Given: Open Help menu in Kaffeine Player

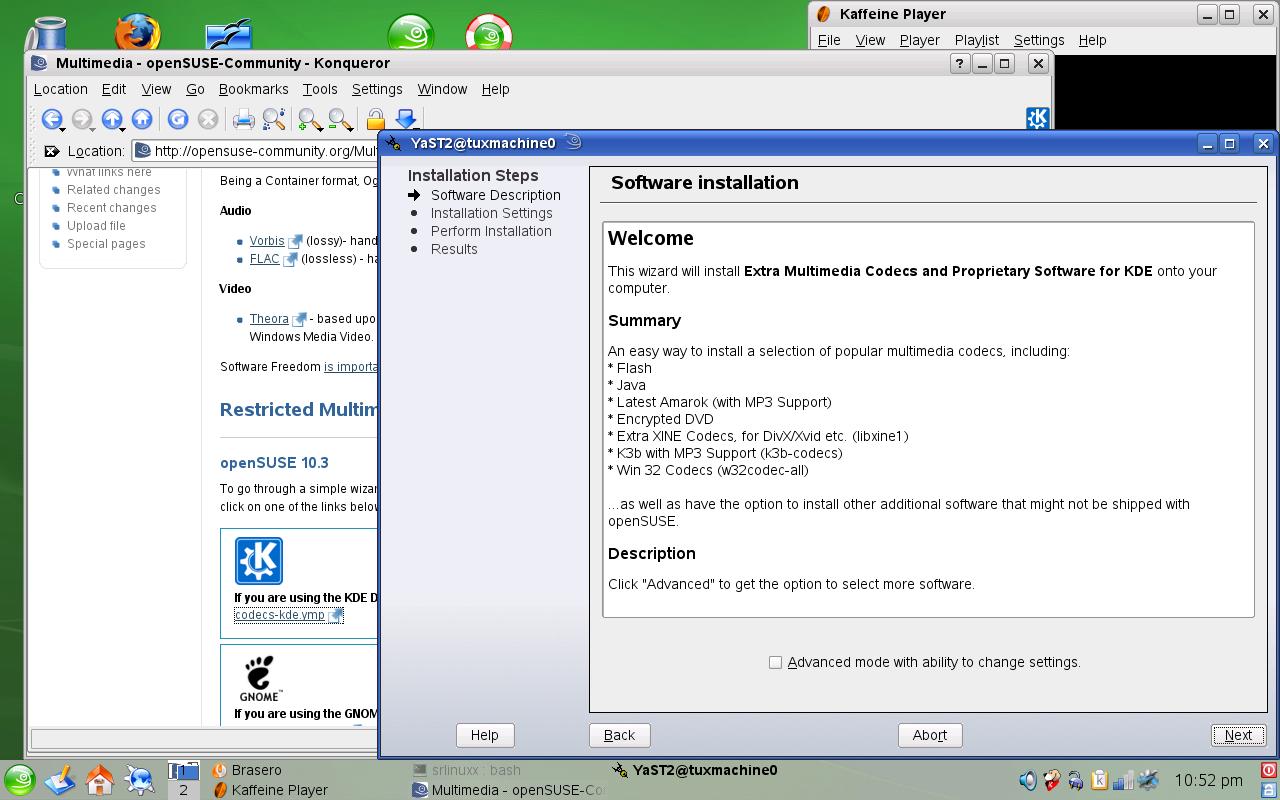Looking at the screenshot, I should coord(1092,40).
